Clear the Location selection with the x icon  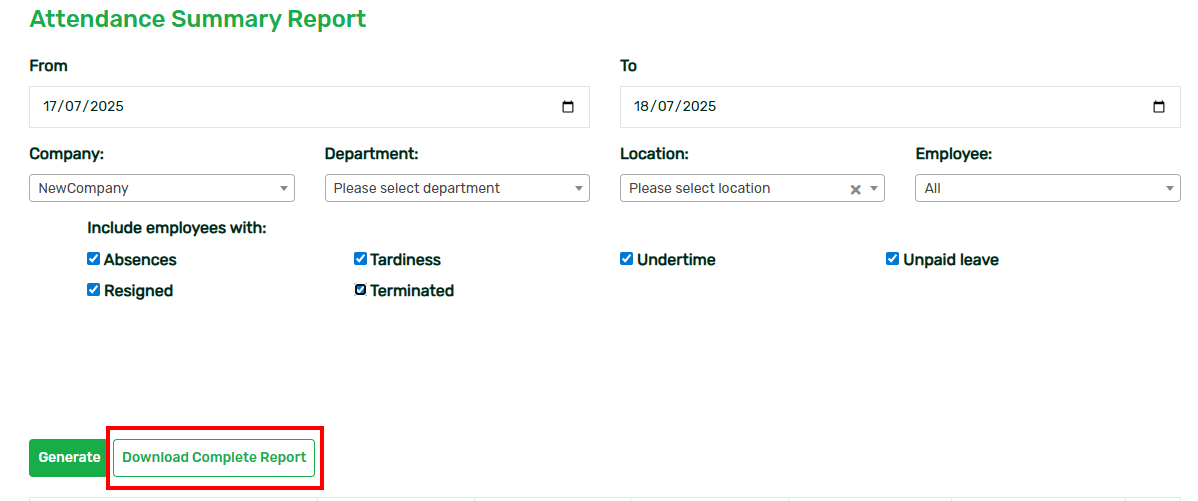pyautogui.click(x=856, y=189)
